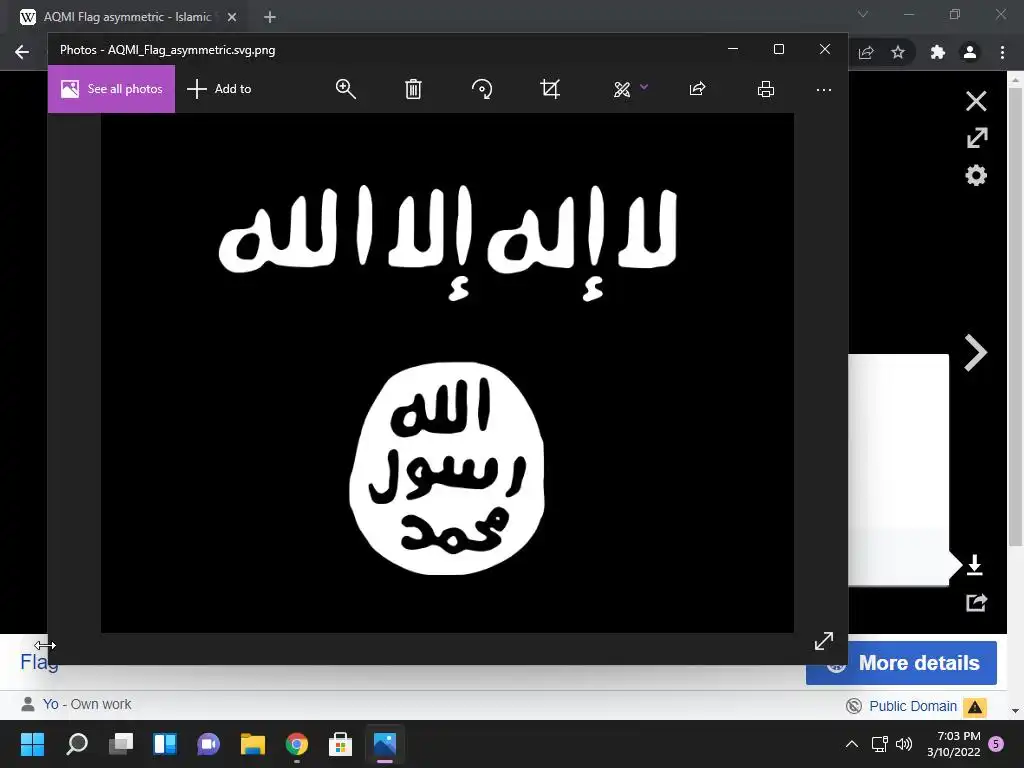Open Chrome profile icon

click(x=970, y=52)
